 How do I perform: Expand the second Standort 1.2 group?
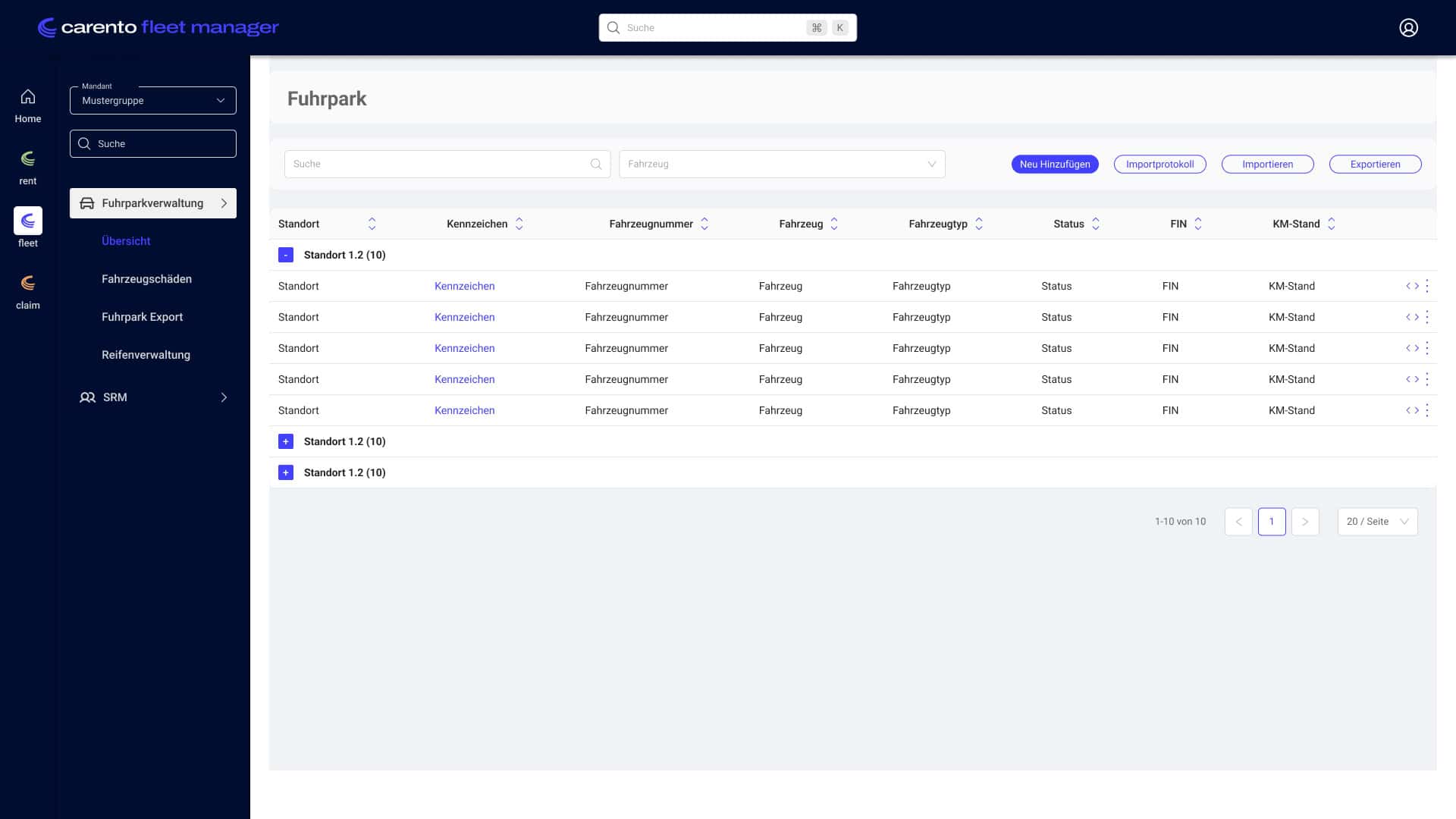coord(286,441)
